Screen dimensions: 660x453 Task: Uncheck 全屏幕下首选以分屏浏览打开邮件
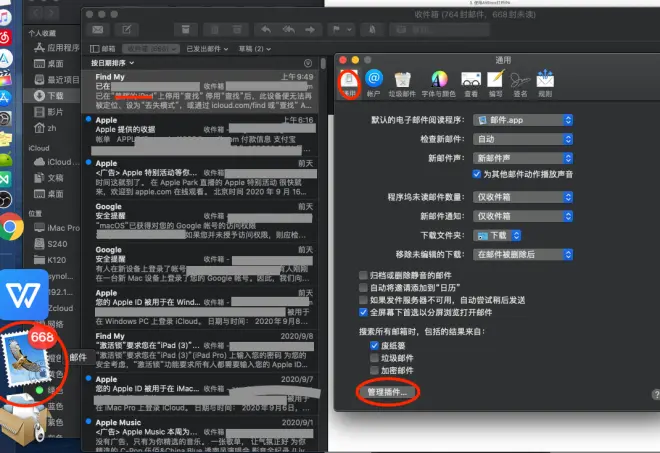[363, 312]
